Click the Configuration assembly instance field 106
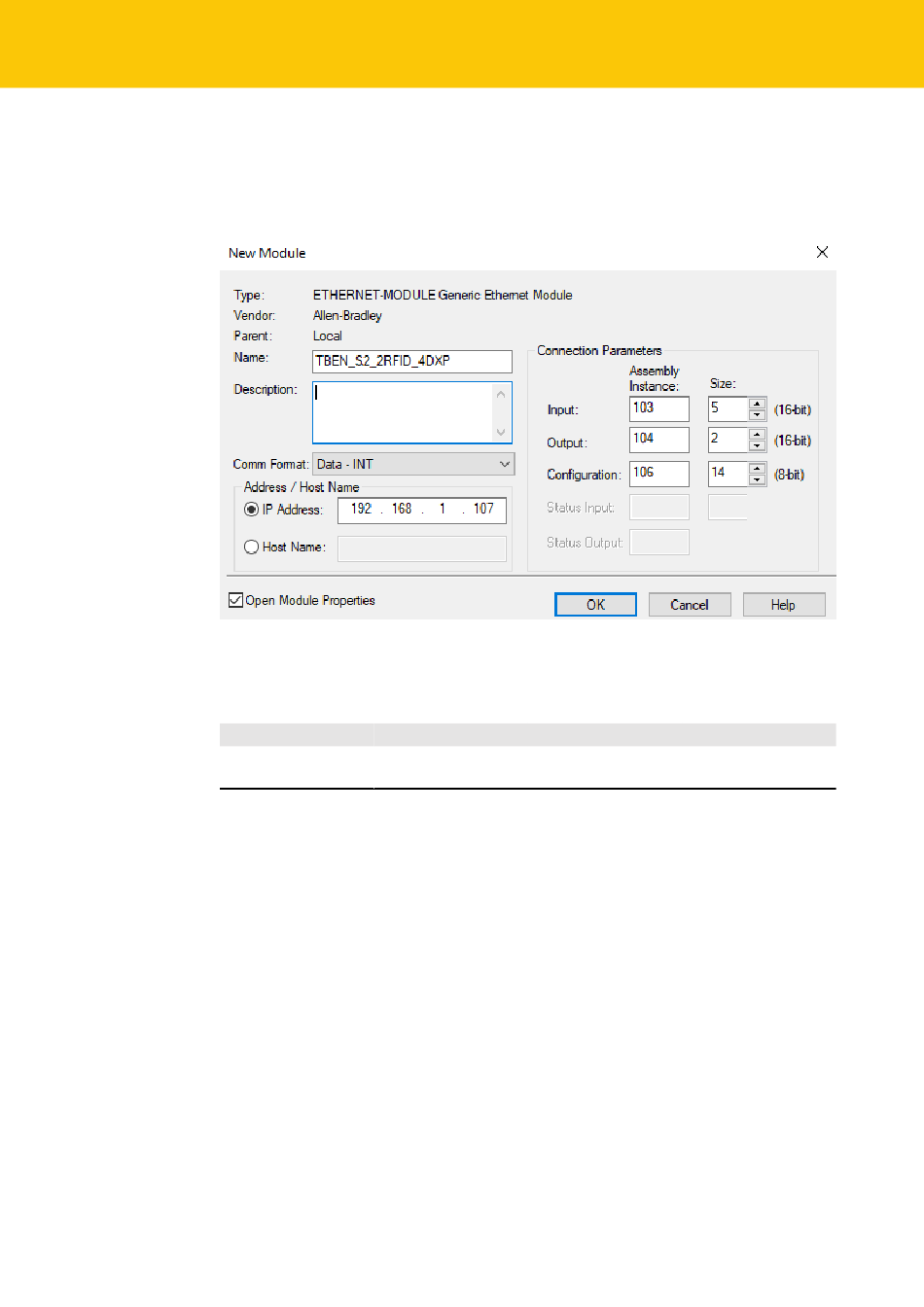Image resolution: width=924 pixels, height=1307 pixels. [x=659, y=474]
